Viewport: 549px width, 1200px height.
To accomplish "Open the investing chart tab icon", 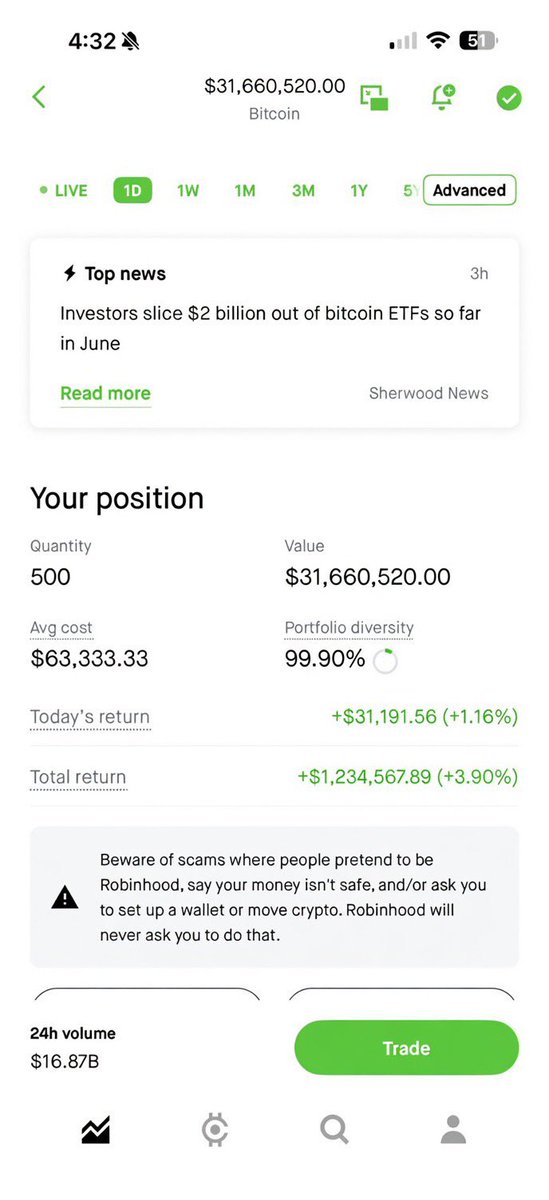I will (x=96, y=1130).
